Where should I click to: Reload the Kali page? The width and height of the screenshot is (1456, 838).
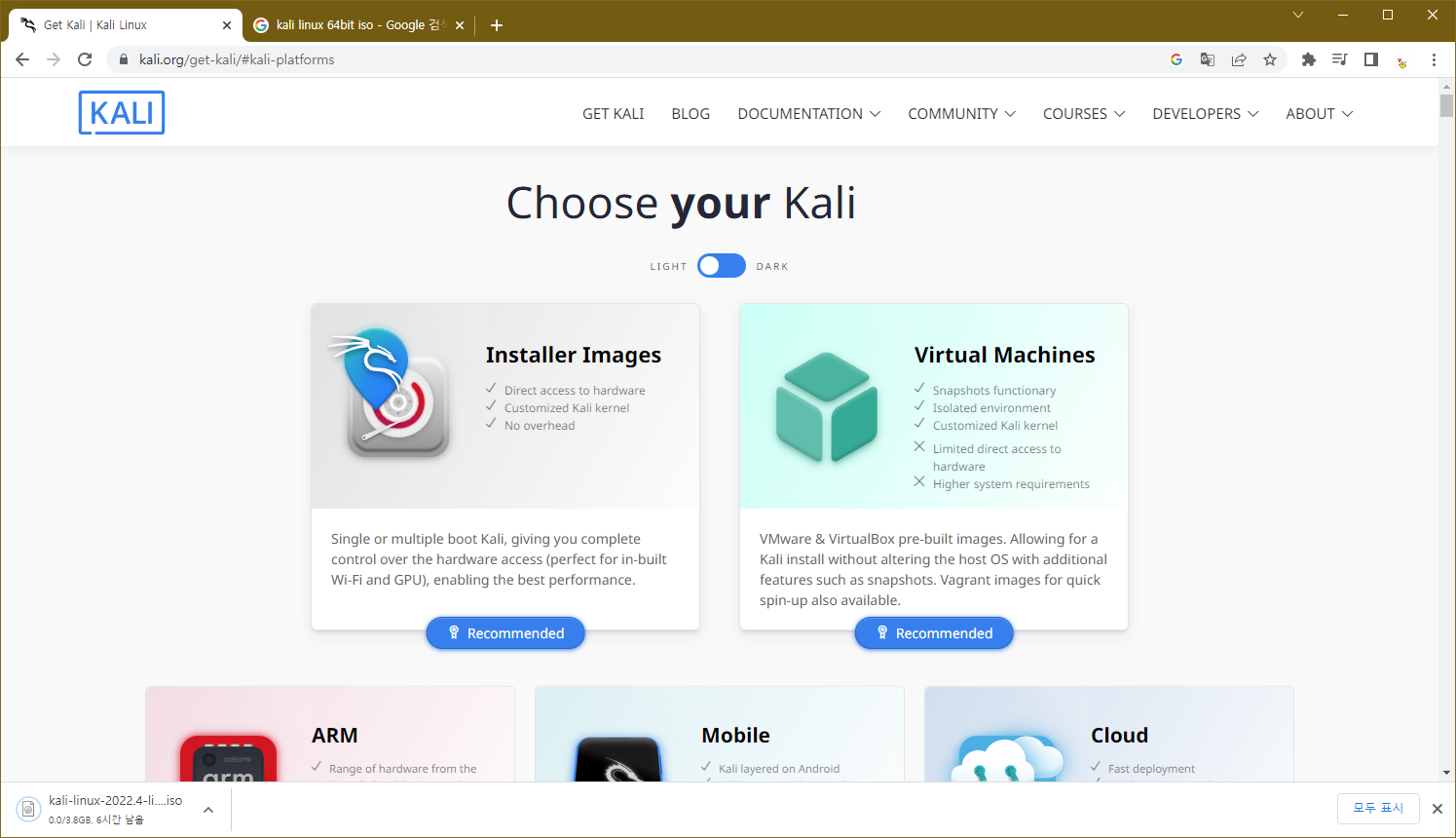85,59
